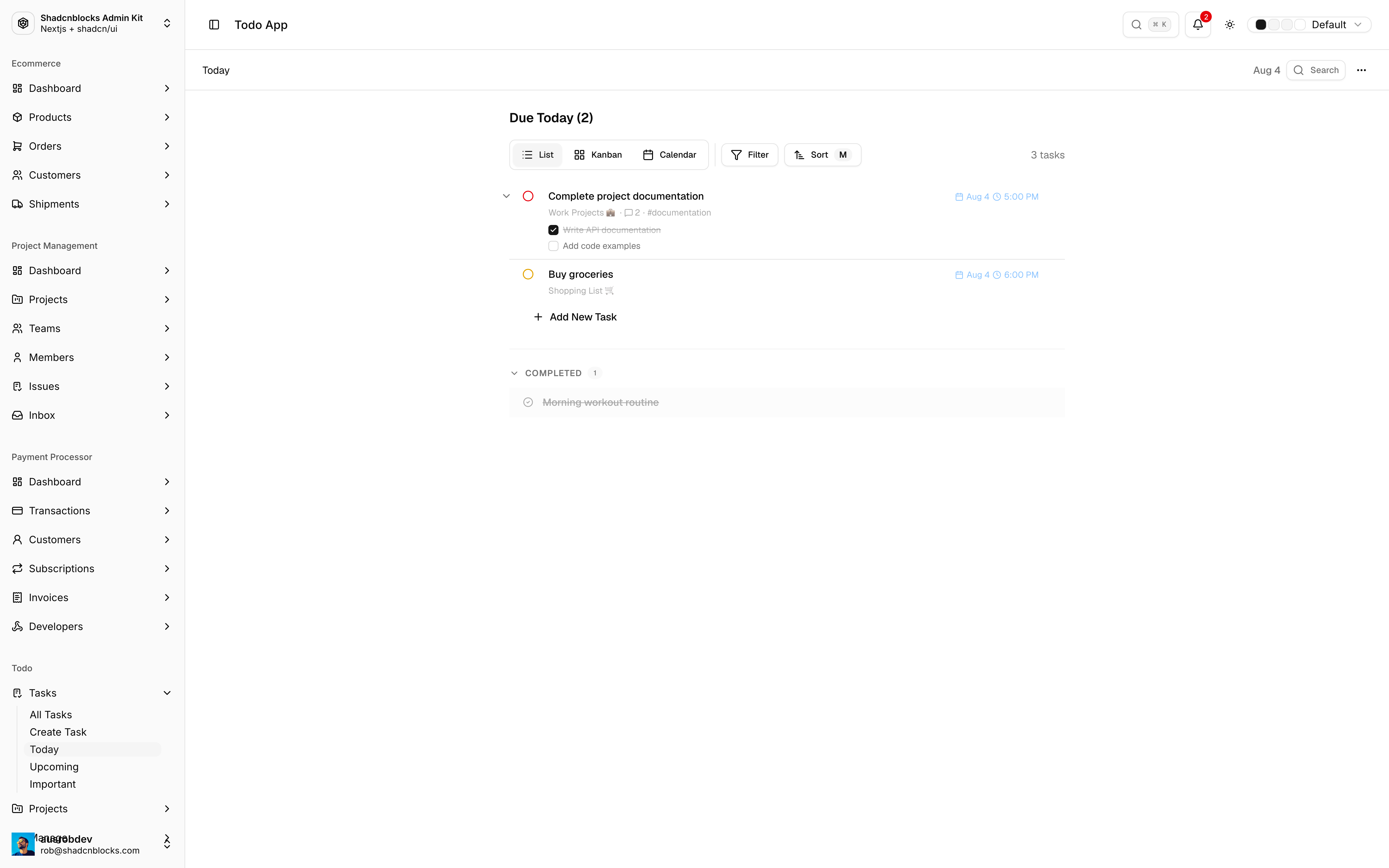Screen dimensions: 1389x868
Task: Collapse the Completed section
Action: (514, 373)
